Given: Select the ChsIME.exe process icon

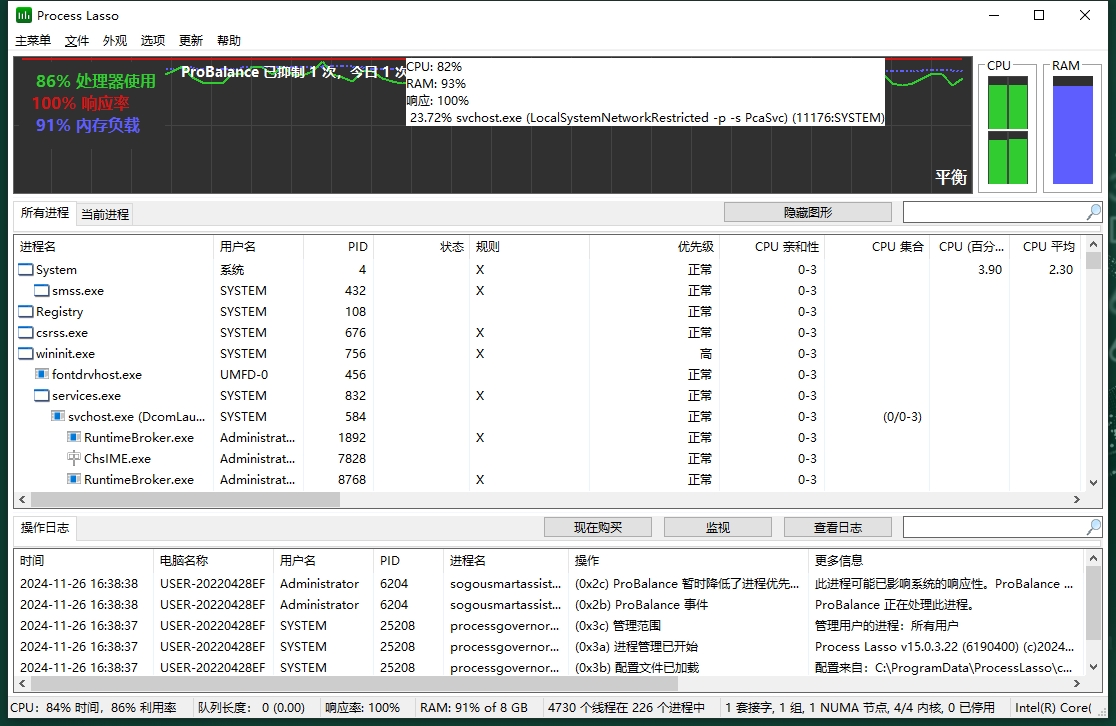Looking at the screenshot, I should [74, 458].
